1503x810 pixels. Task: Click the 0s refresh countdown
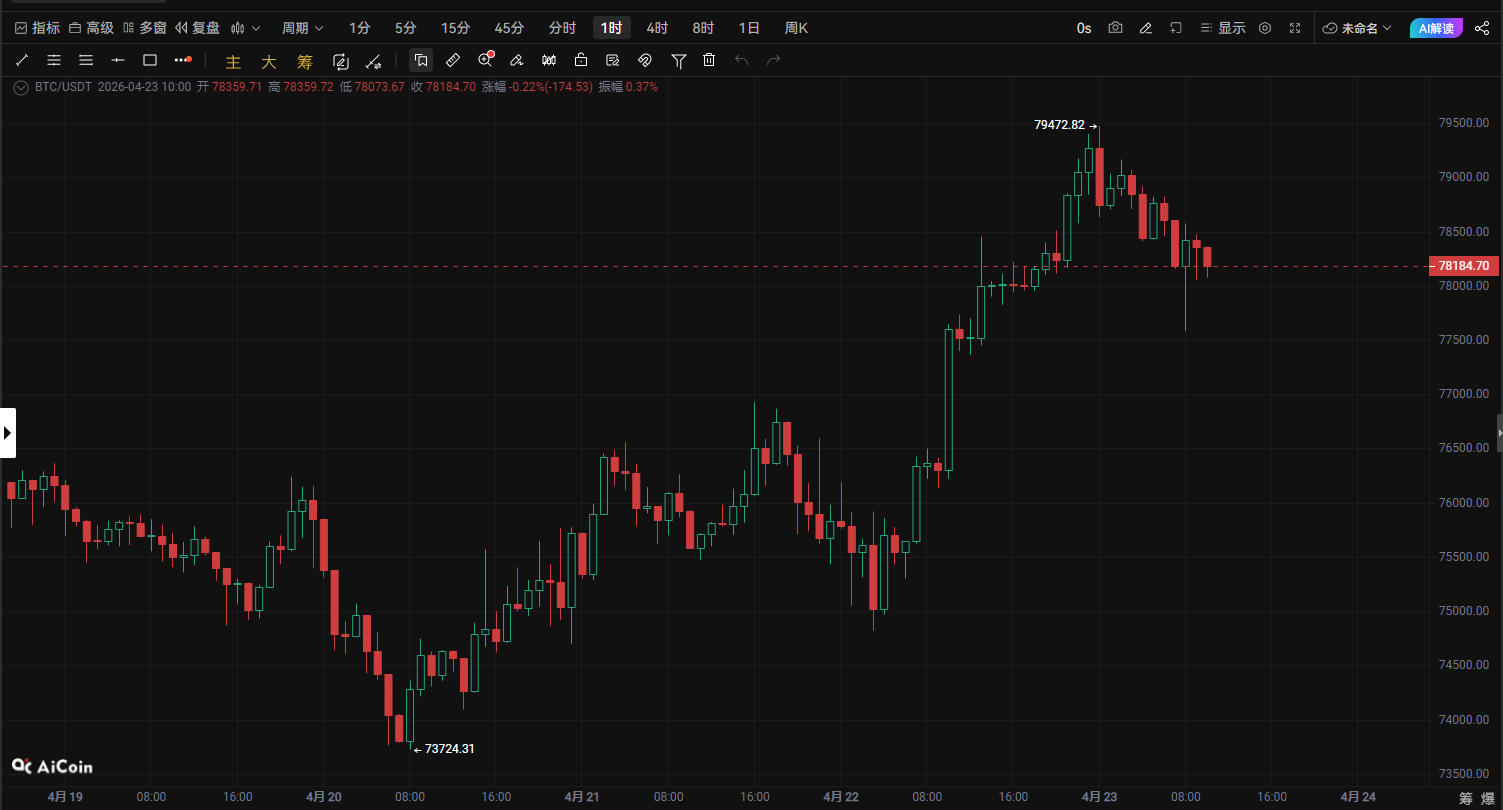[1084, 28]
